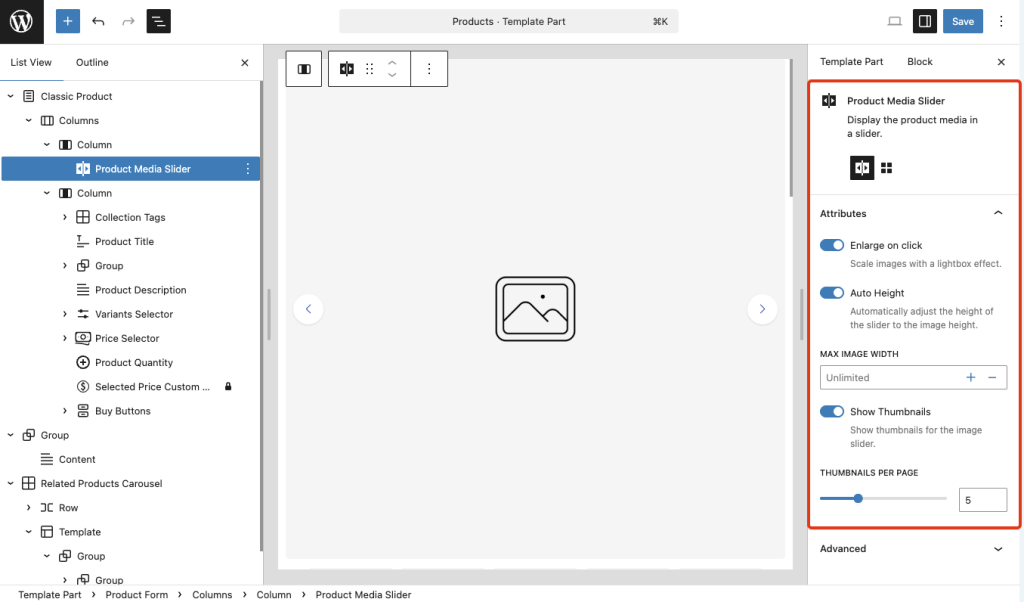Click Product Form in the breadcrumb

(x=137, y=595)
